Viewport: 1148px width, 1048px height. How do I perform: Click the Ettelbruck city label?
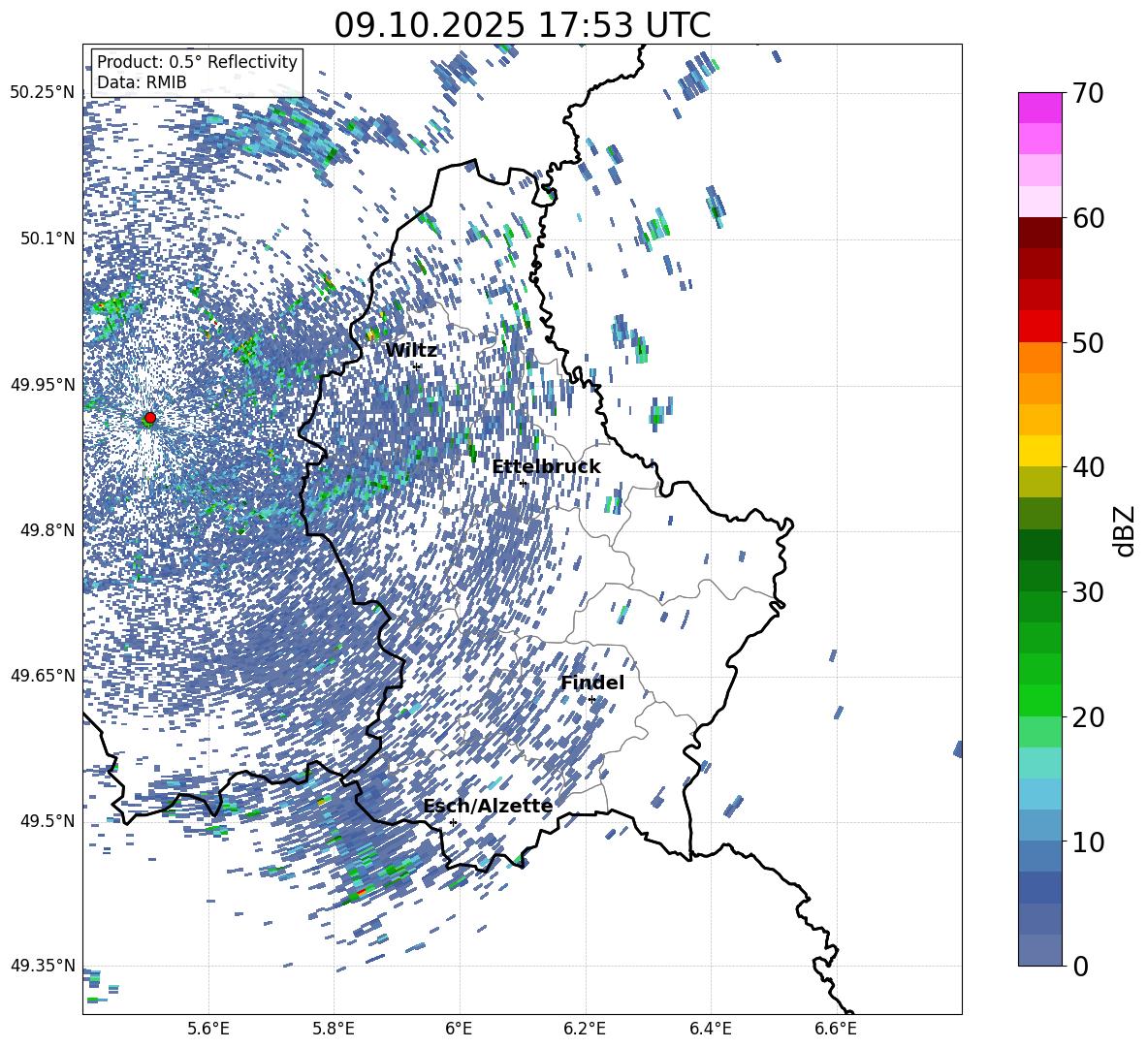546,467
